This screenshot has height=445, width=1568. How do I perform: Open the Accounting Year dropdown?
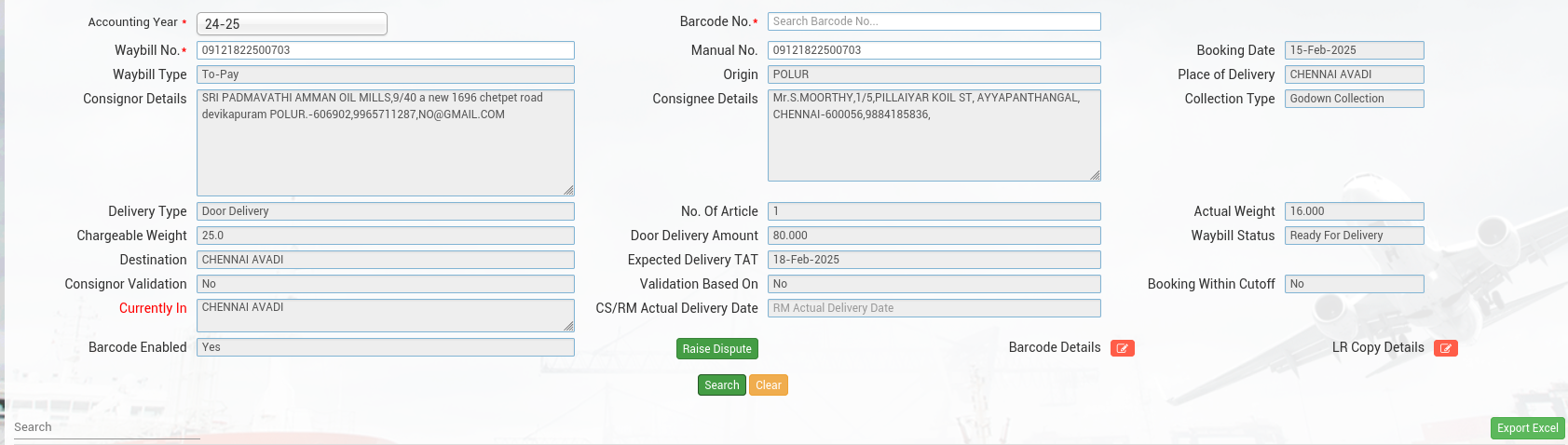(292, 24)
